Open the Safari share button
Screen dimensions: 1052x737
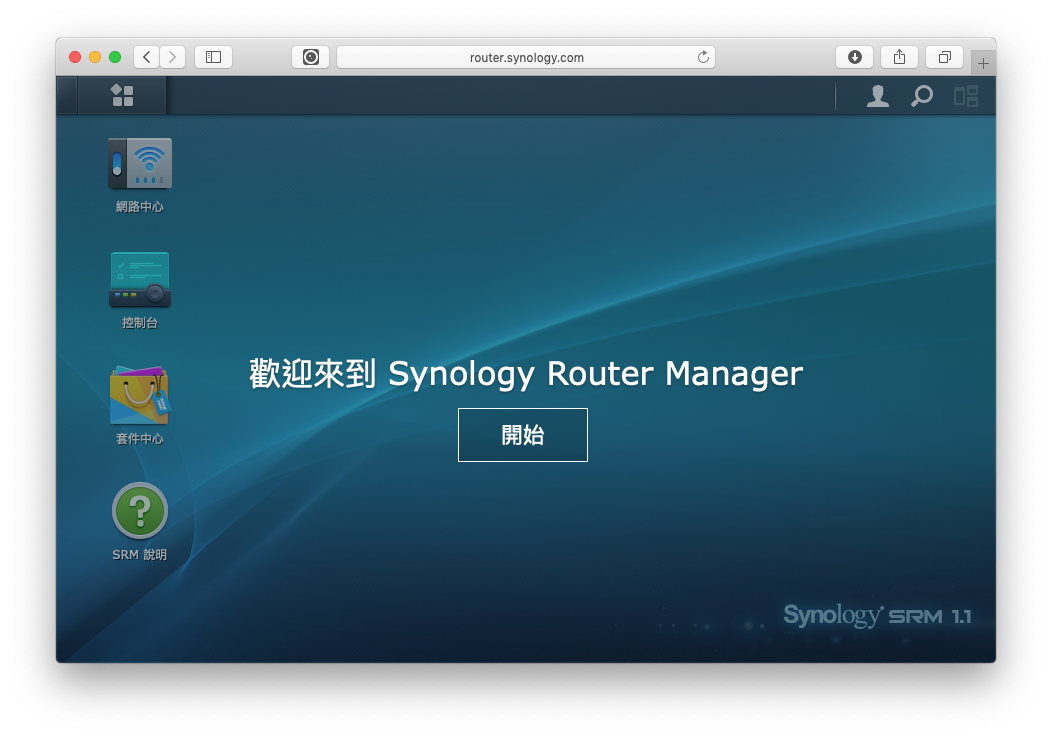pos(900,57)
